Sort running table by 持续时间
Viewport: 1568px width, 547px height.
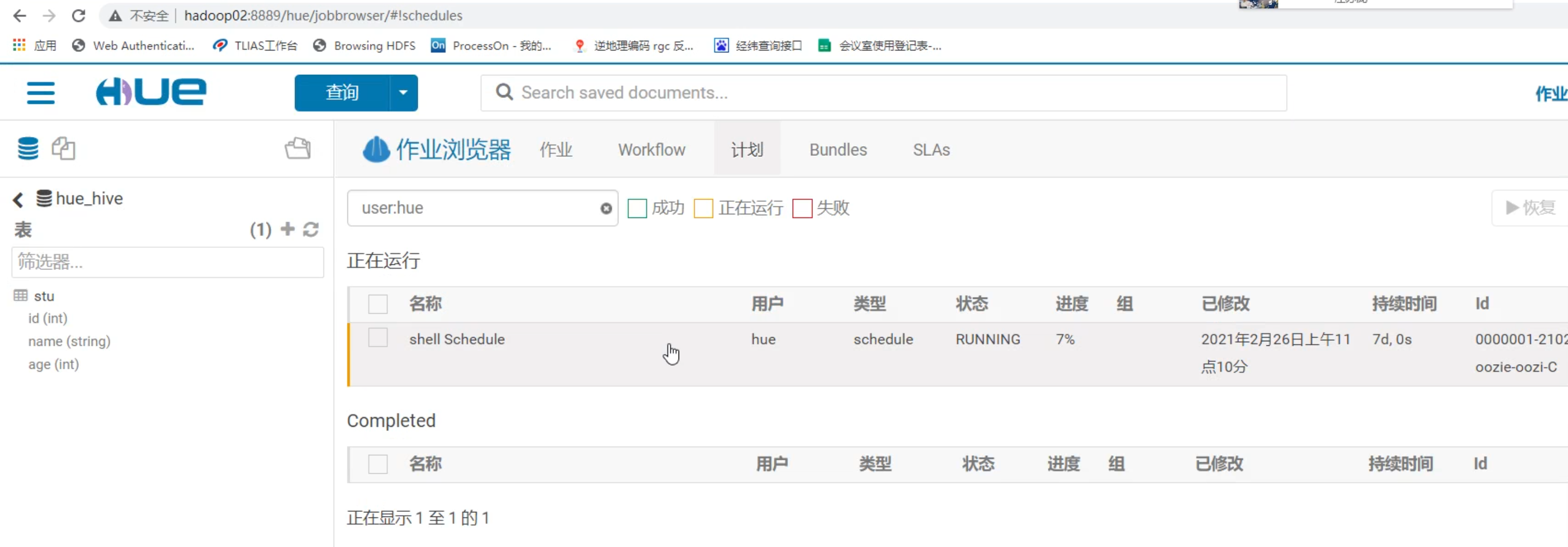[1404, 304]
